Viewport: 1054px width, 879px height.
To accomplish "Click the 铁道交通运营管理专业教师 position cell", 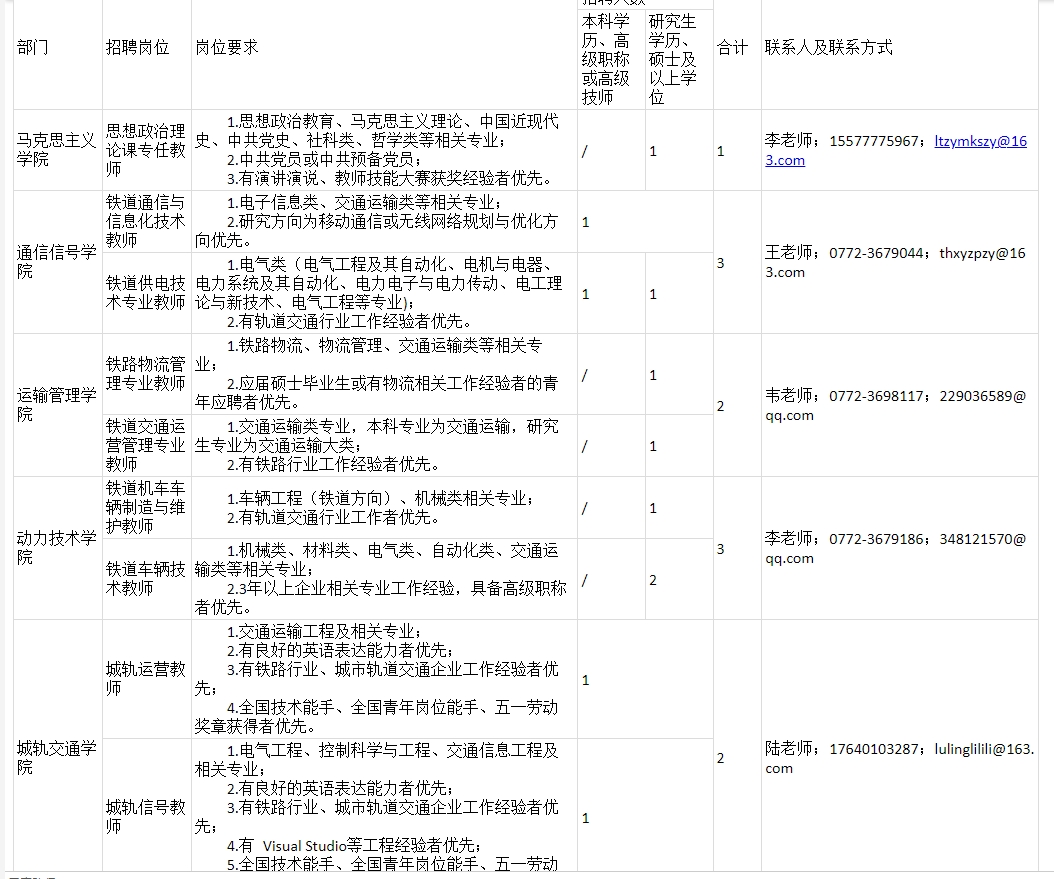I will coord(147,446).
